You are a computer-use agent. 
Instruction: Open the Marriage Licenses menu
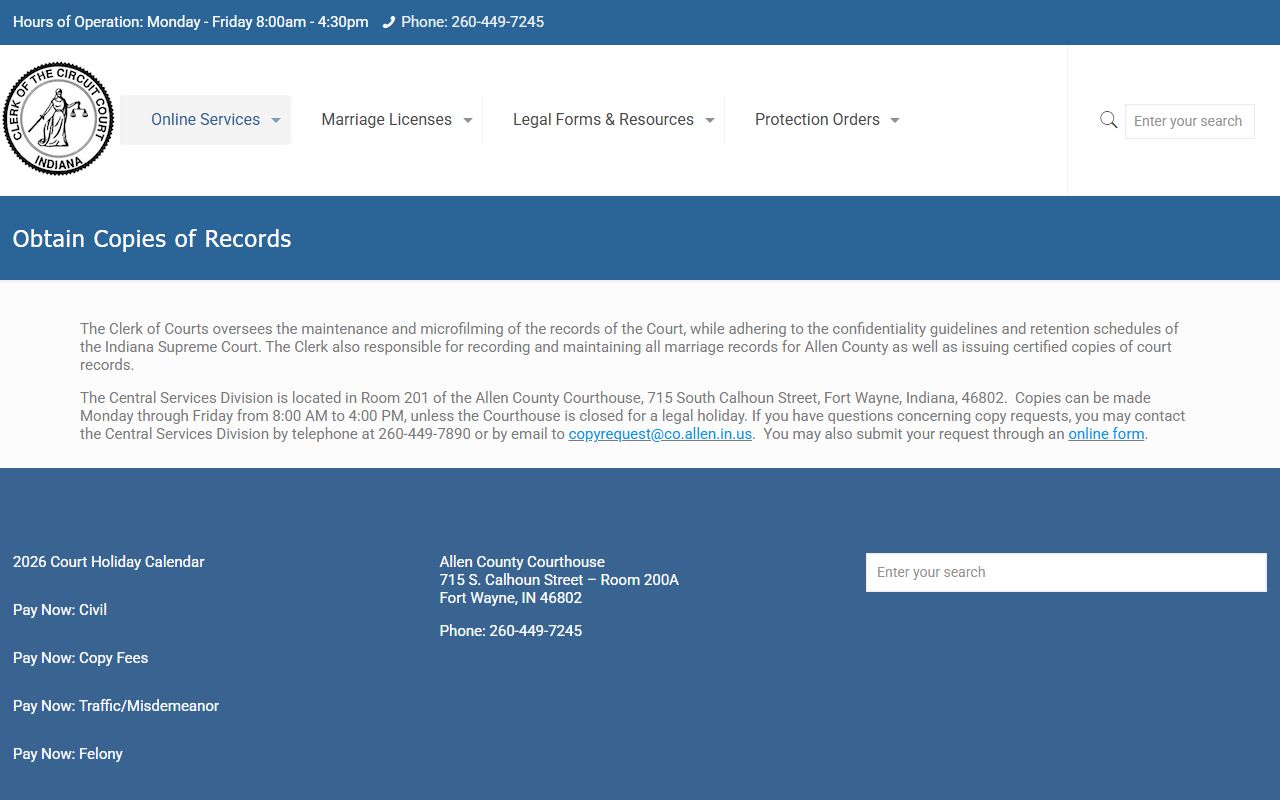tap(386, 120)
